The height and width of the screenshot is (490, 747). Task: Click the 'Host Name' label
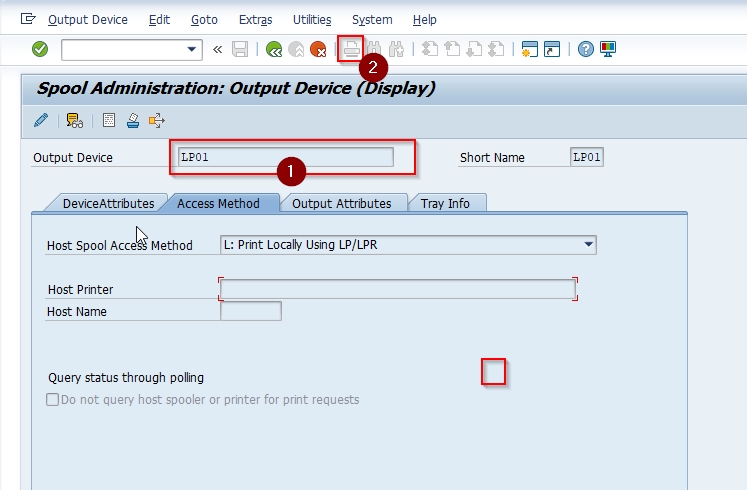77,311
